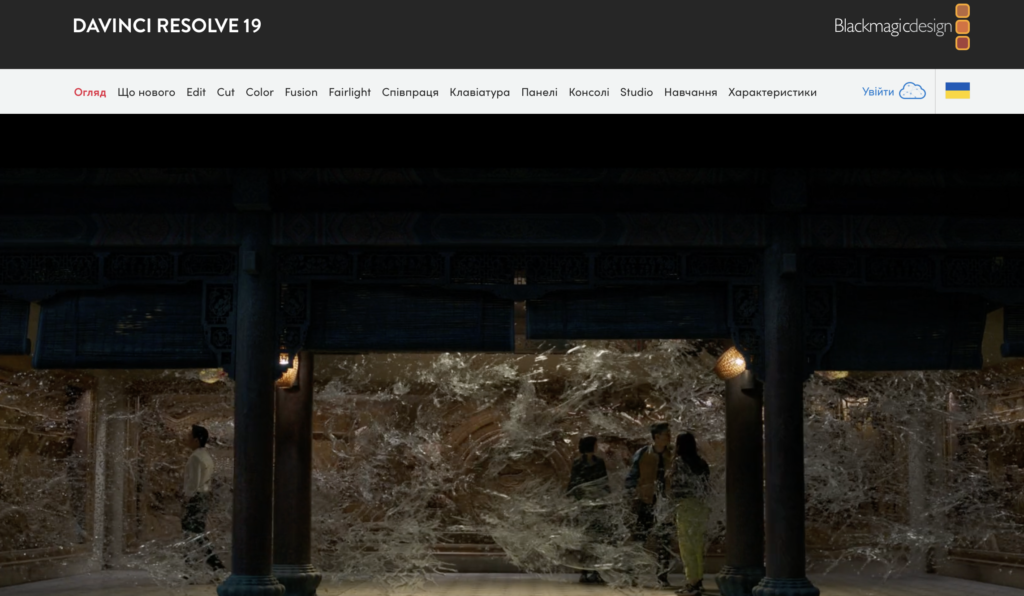The image size is (1024, 596).
Task: Open the Співпраця collaboration page
Action: tap(410, 92)
